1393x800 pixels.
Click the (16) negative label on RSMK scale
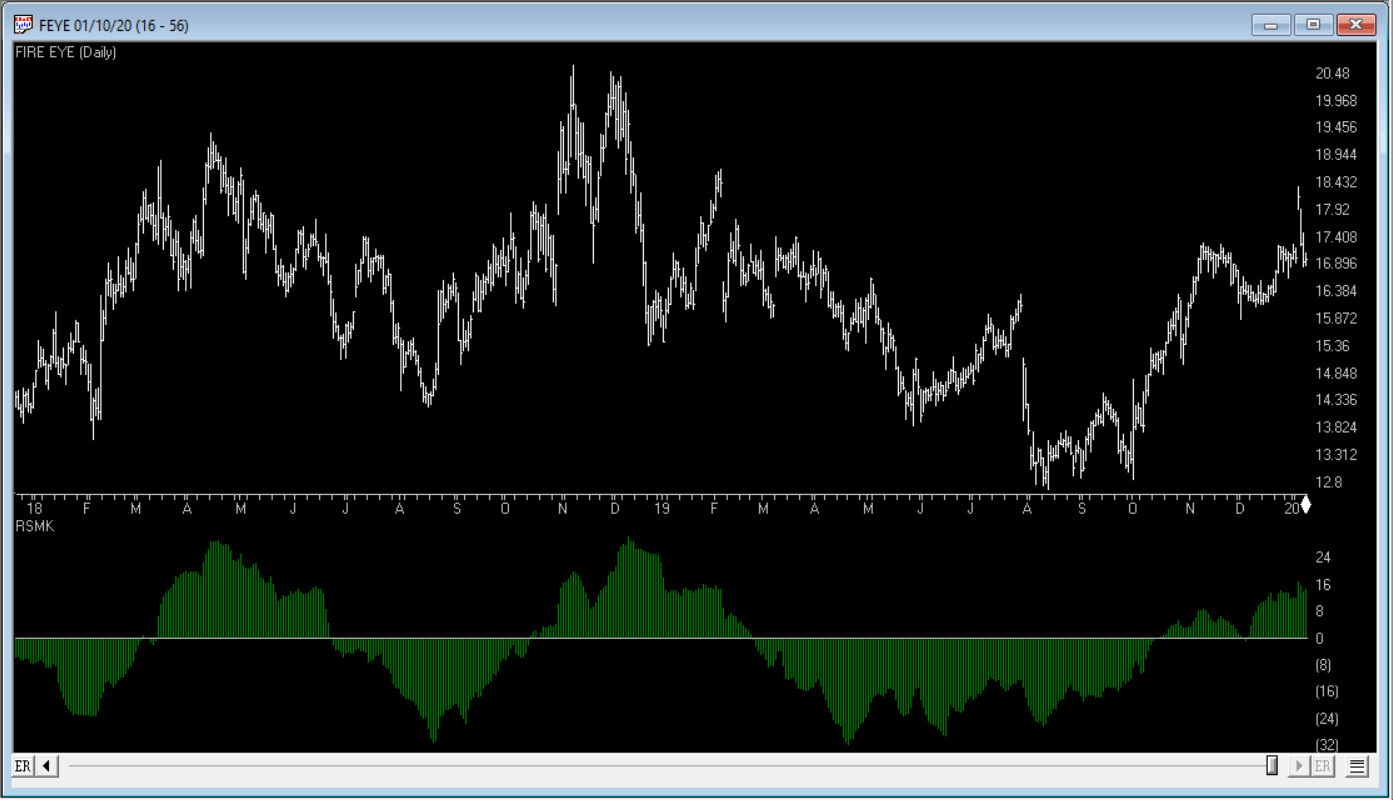click(1327, 692)
